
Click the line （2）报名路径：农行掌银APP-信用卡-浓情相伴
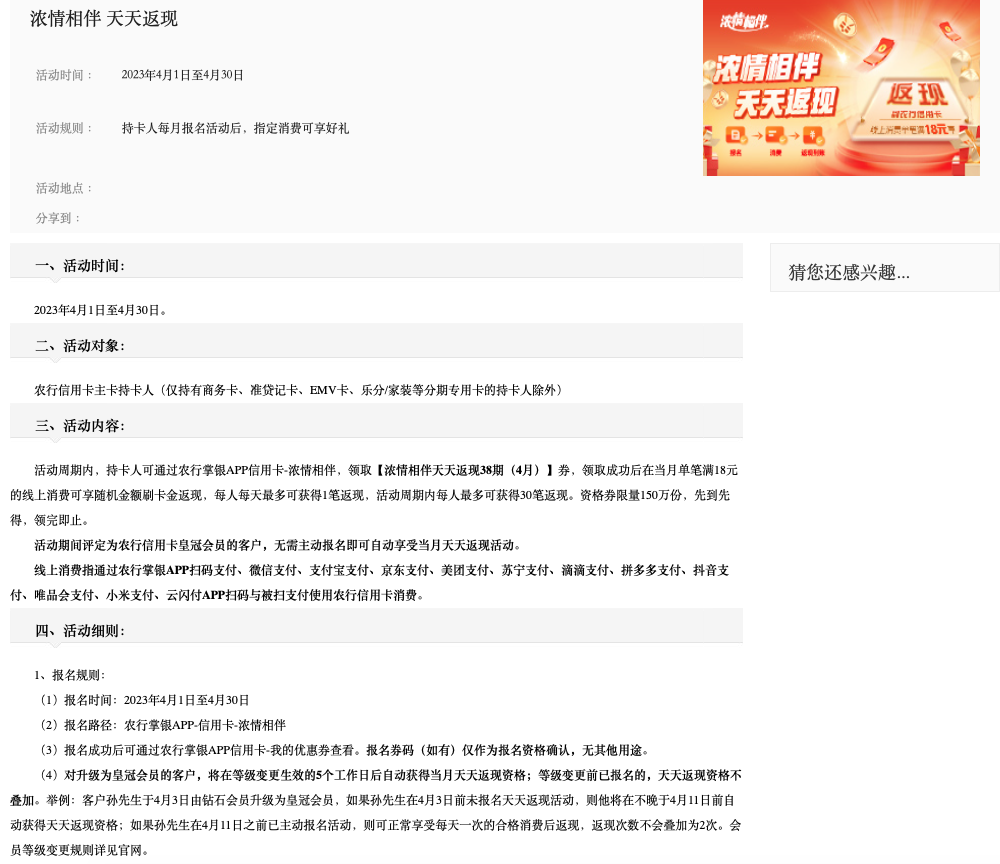click(163, 725)
